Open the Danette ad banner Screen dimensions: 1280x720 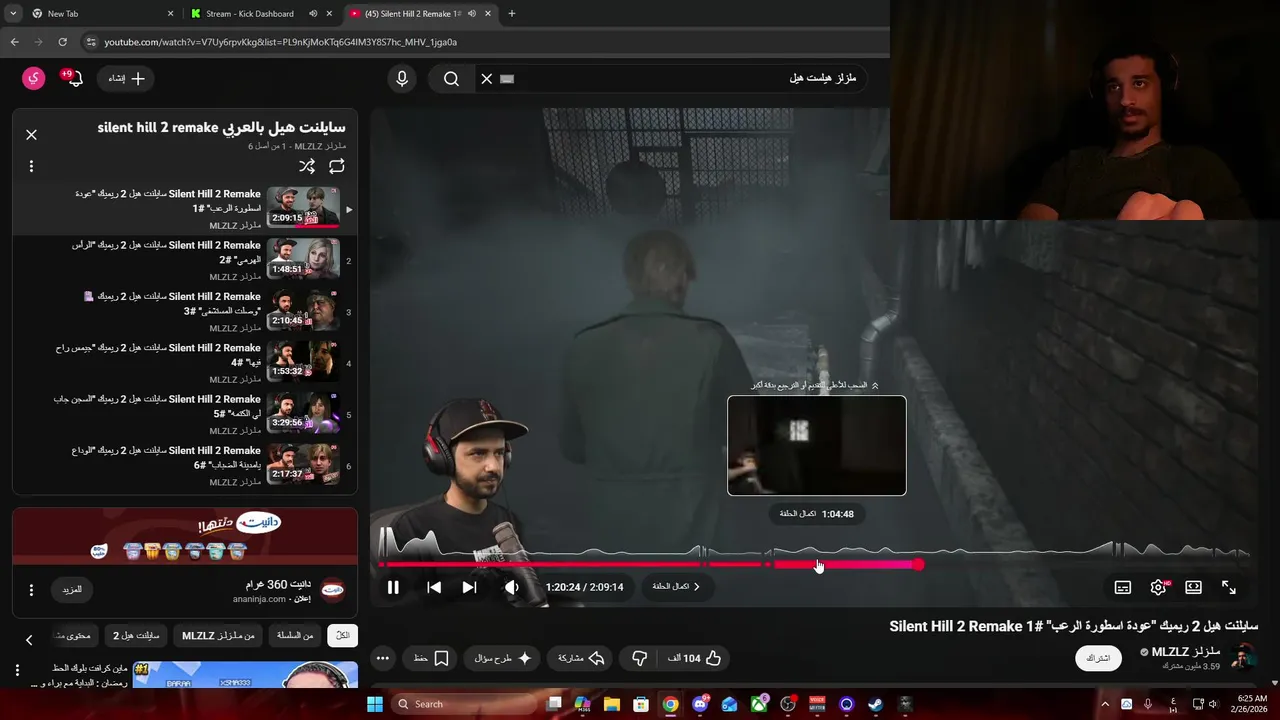click(x=184, y=536)
